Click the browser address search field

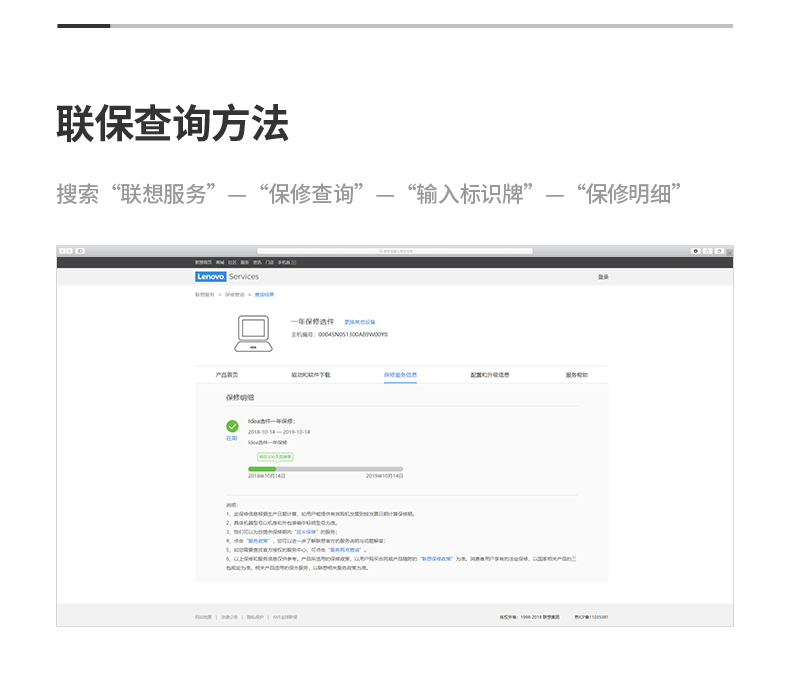(395, 251)
